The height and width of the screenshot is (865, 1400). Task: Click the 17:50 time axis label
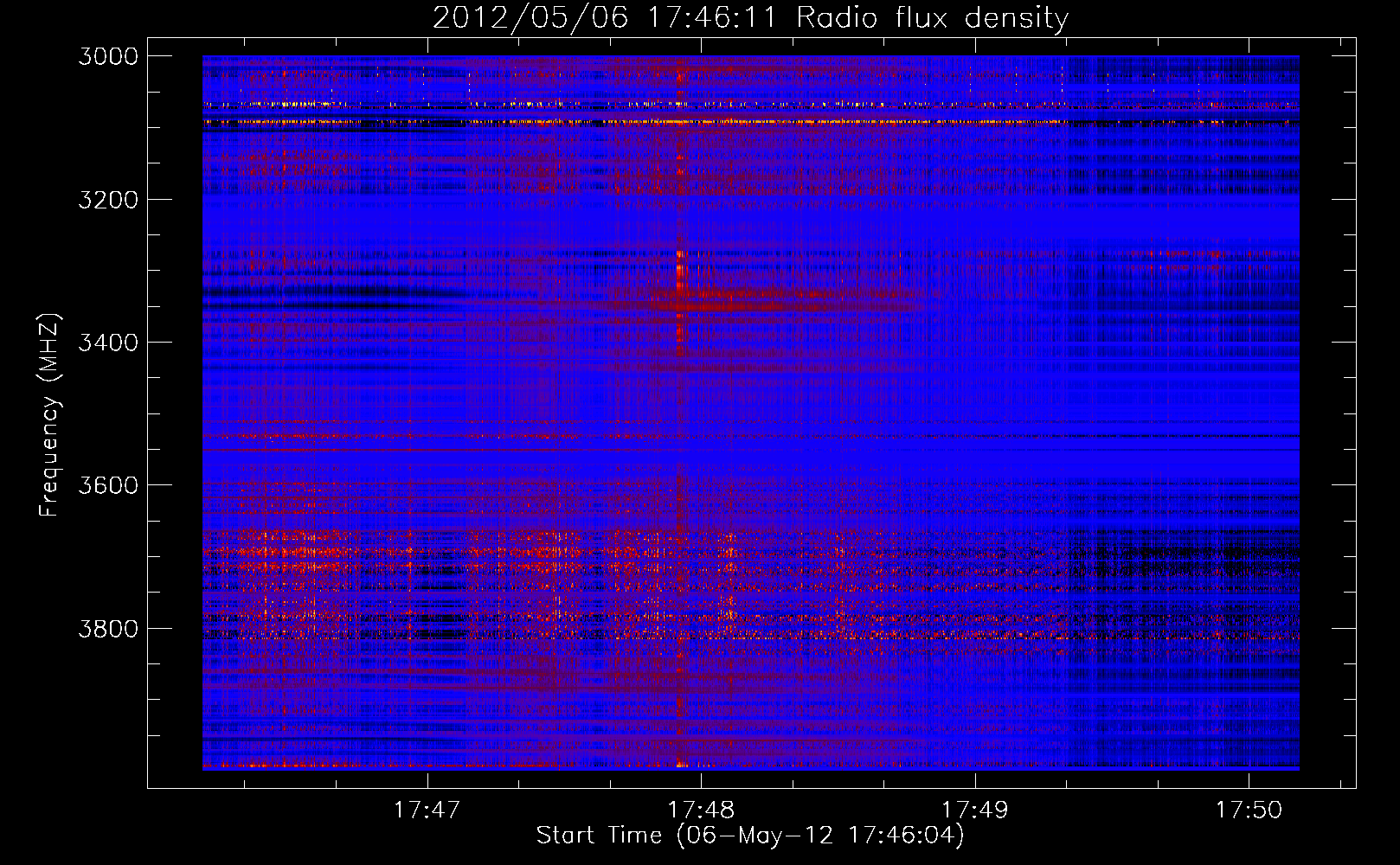[x=1249, y=810]
